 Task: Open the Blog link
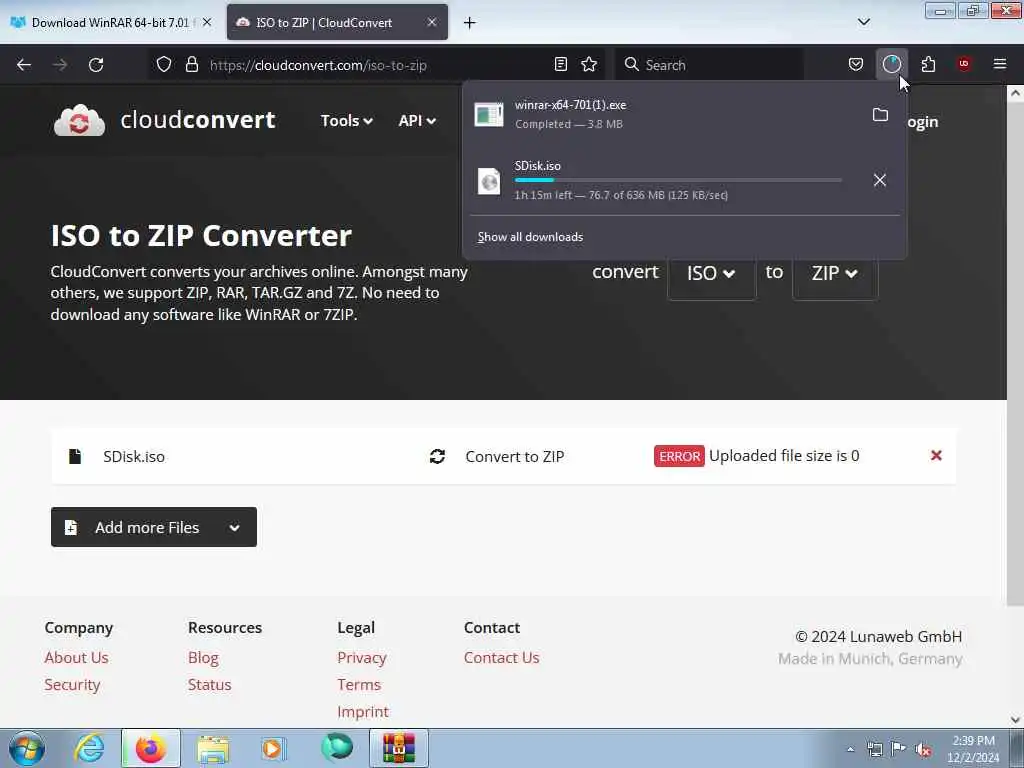203,658
